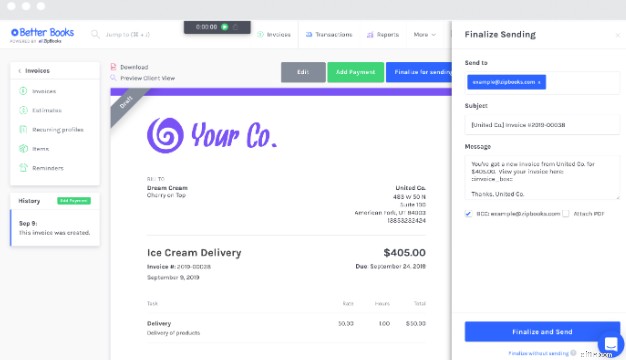The height and width of the screenshot is (360, 626).
Task: Click the Invoices tab dollar icon
Action: 260,35
